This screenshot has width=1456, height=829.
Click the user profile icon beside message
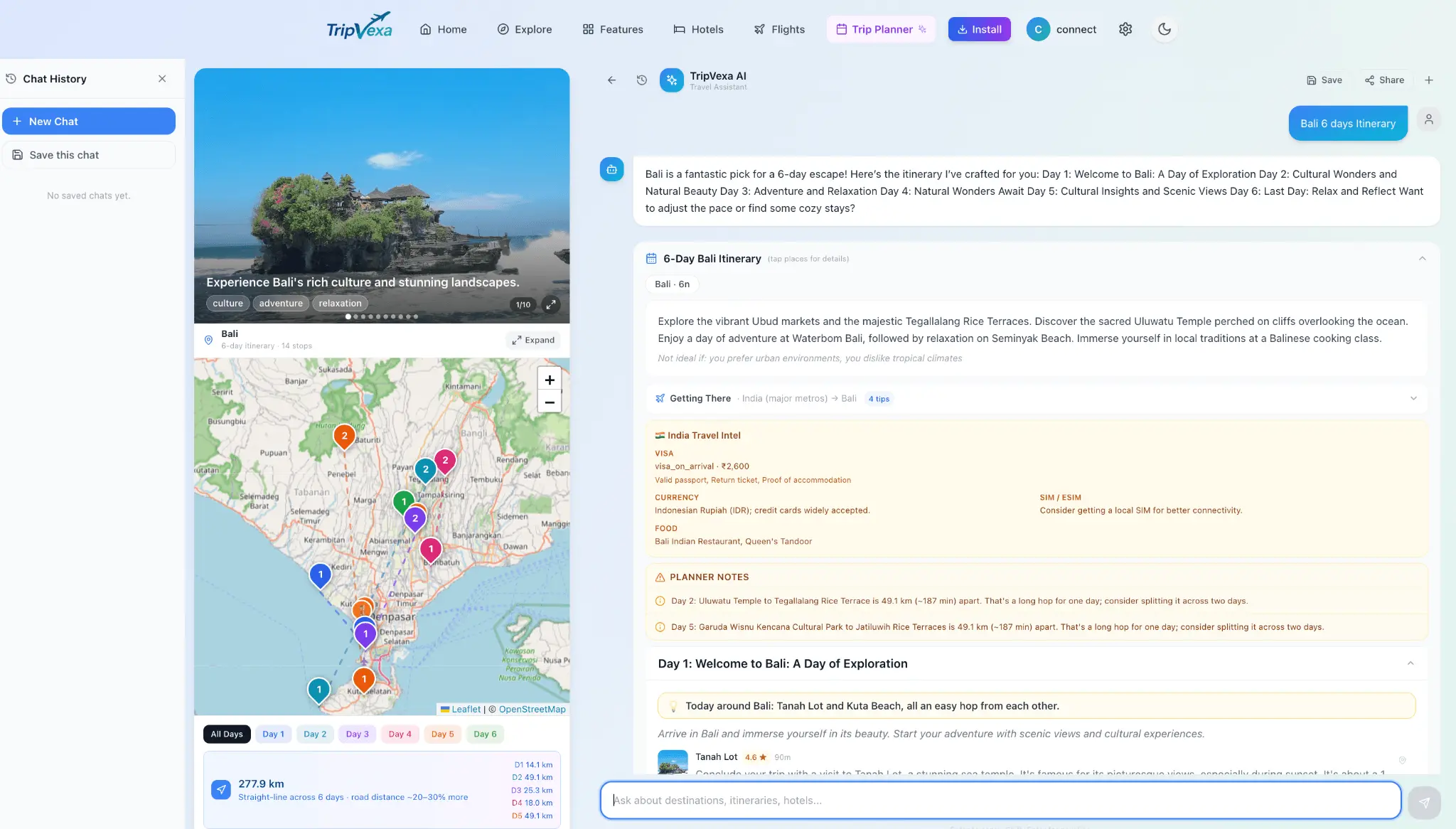1428,119
